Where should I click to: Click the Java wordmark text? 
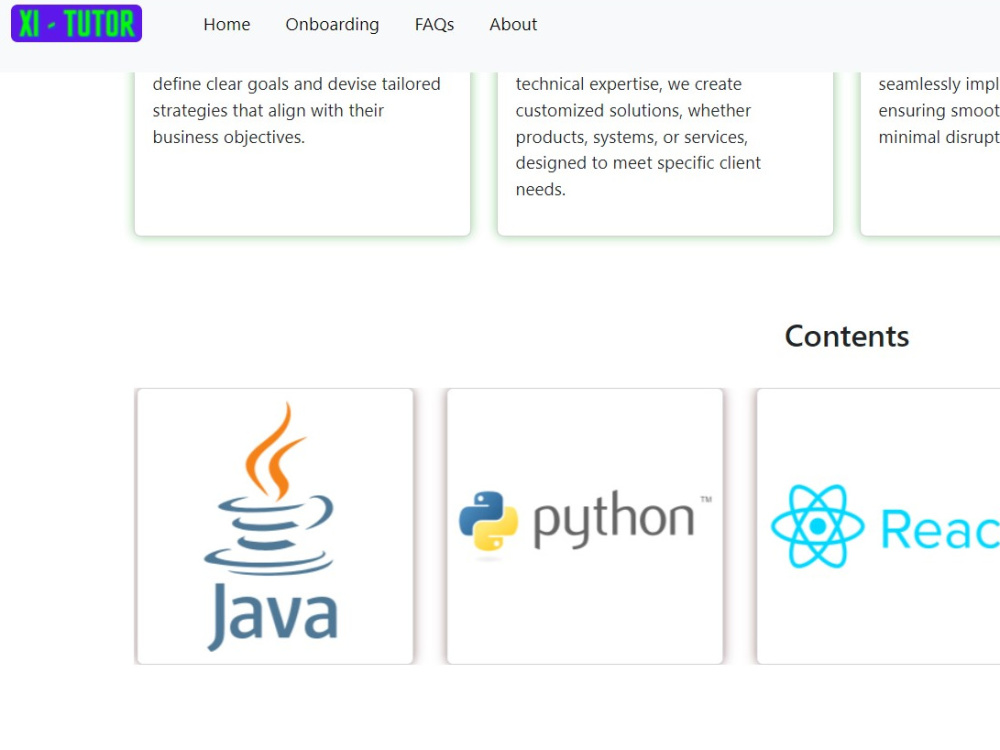tap(273, 616)
